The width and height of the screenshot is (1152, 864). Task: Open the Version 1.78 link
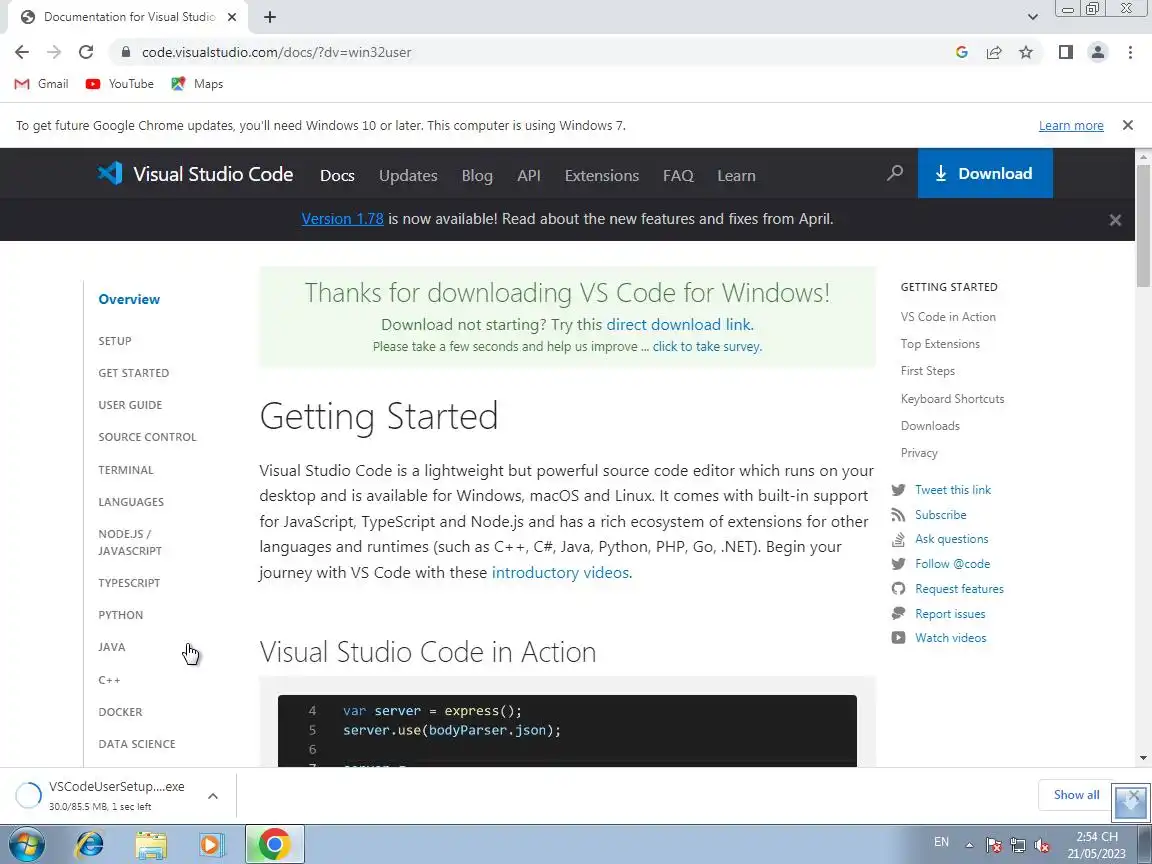342,219
